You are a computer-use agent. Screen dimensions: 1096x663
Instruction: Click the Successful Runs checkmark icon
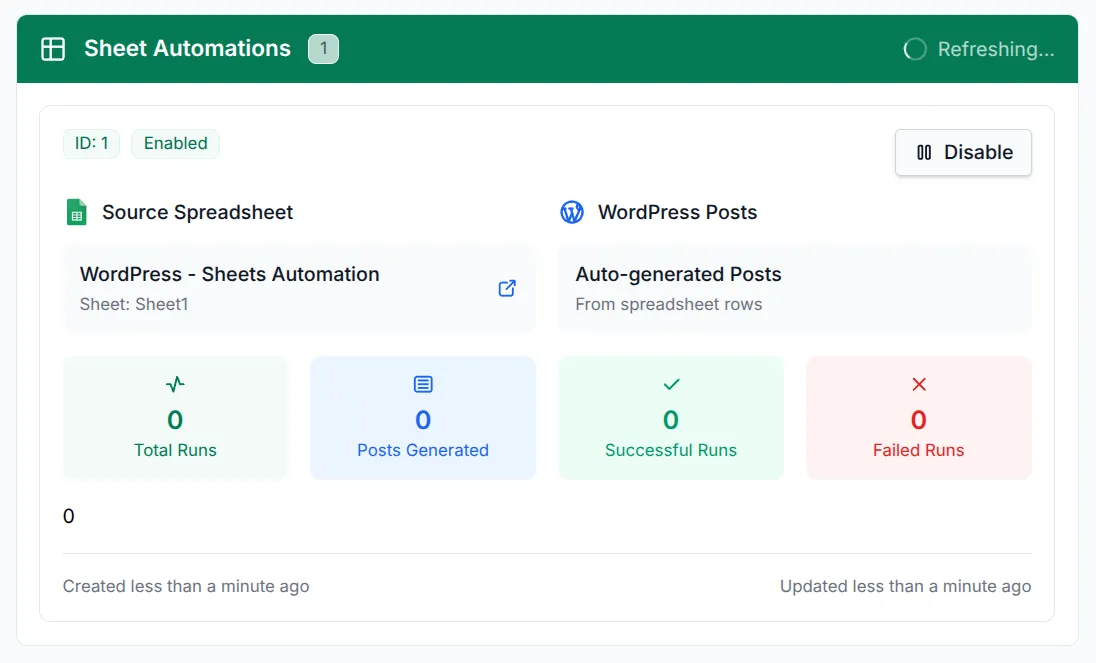[670, 384]
